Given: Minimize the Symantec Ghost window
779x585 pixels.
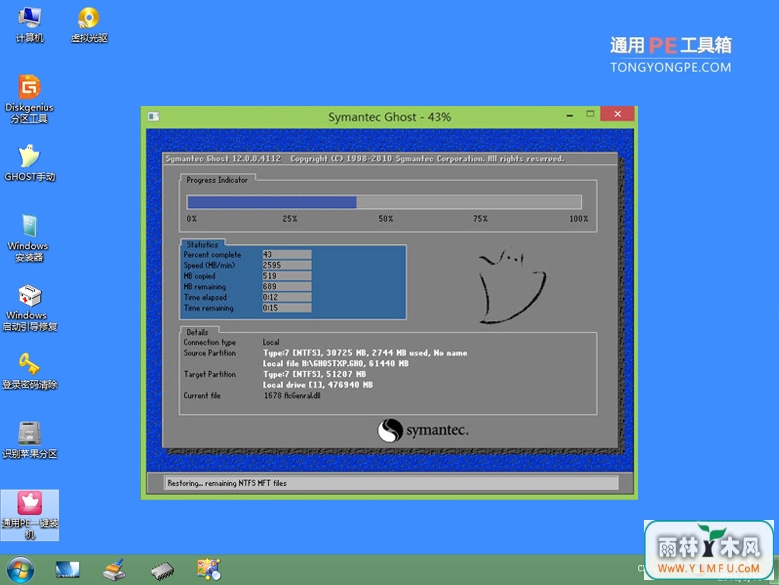Looking at the screenshot, I should 570,115.
